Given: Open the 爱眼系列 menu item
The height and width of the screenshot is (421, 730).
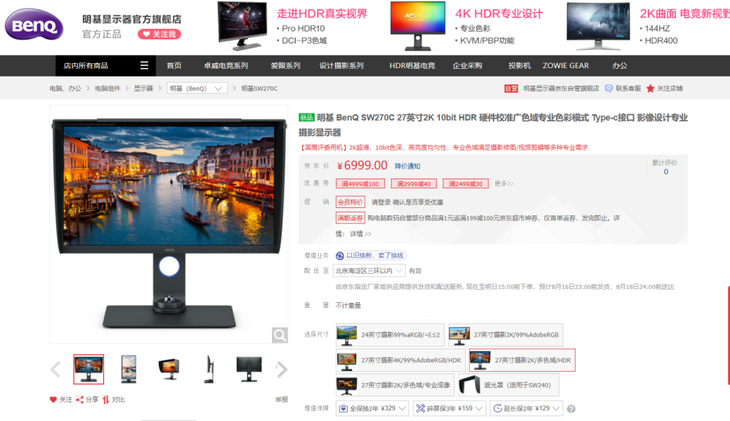Looking at the screenshot, I should 285,66.
